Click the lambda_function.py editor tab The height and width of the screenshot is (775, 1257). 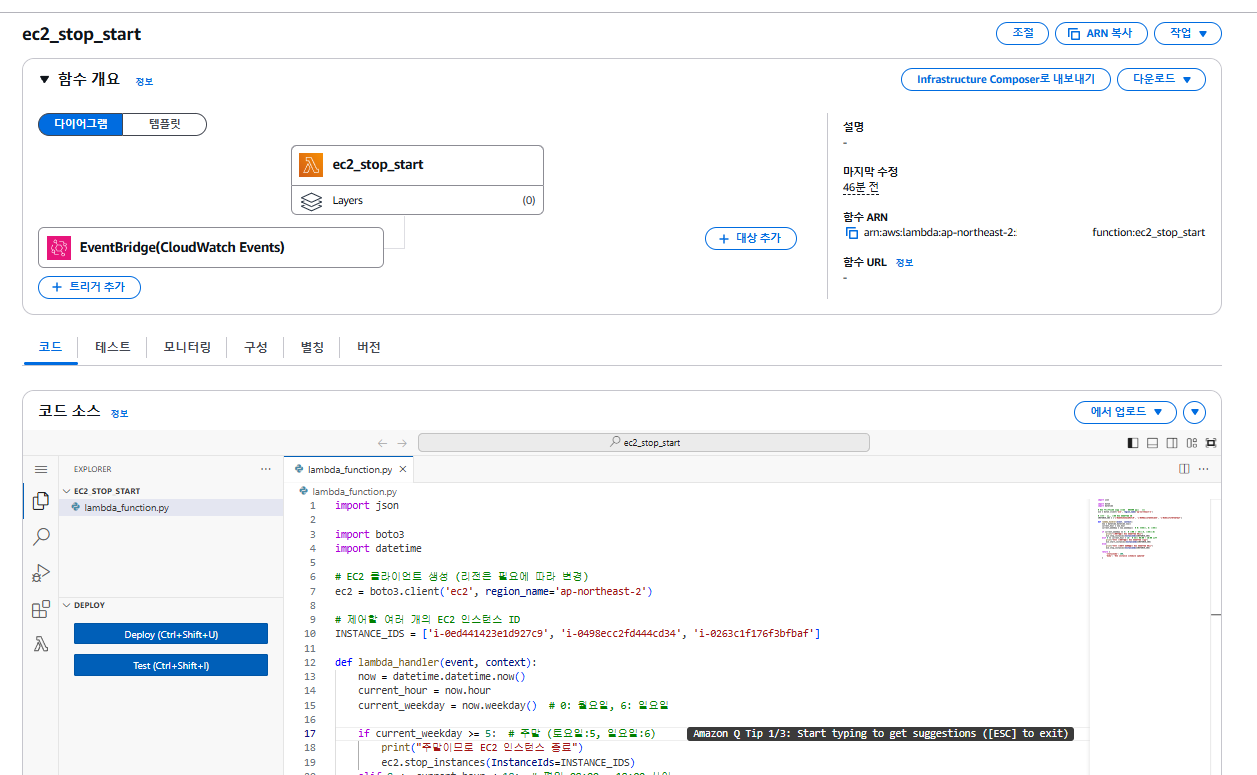pyautogui.click(x=349, y=469)
